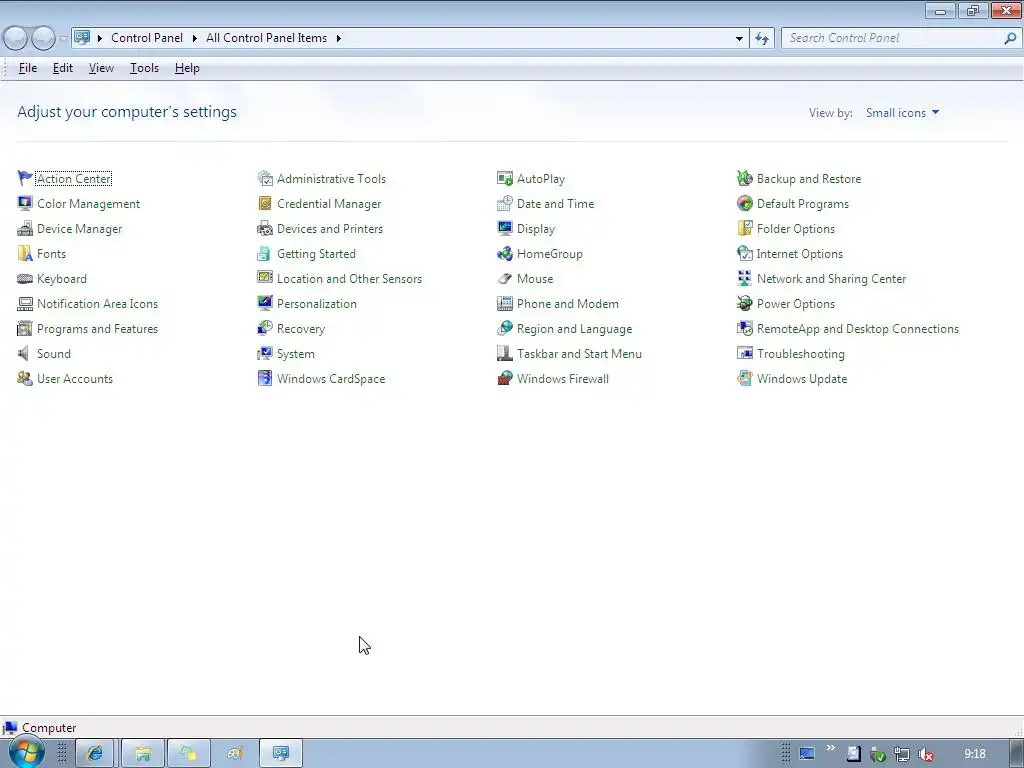1024x768 pixels.
Task: Click the taskbar clock showing 9:18
Action: (x=974, y=754)
